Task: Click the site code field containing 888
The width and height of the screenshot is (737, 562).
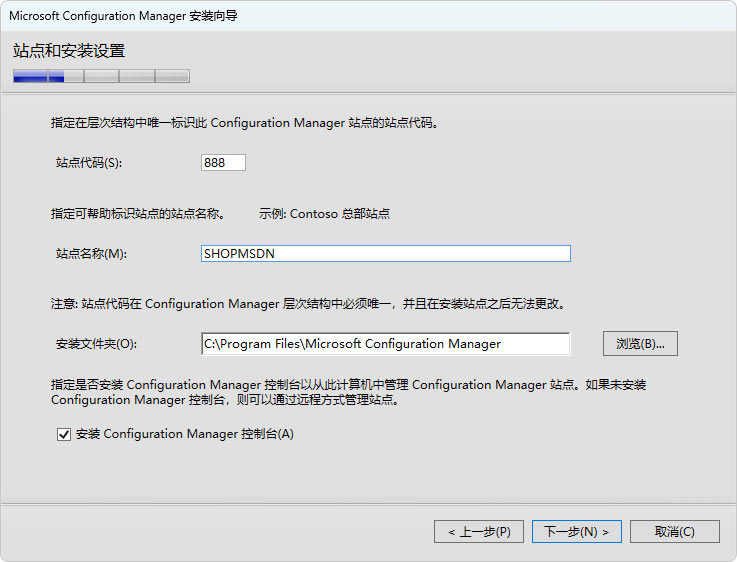Action: click(223, 163)
